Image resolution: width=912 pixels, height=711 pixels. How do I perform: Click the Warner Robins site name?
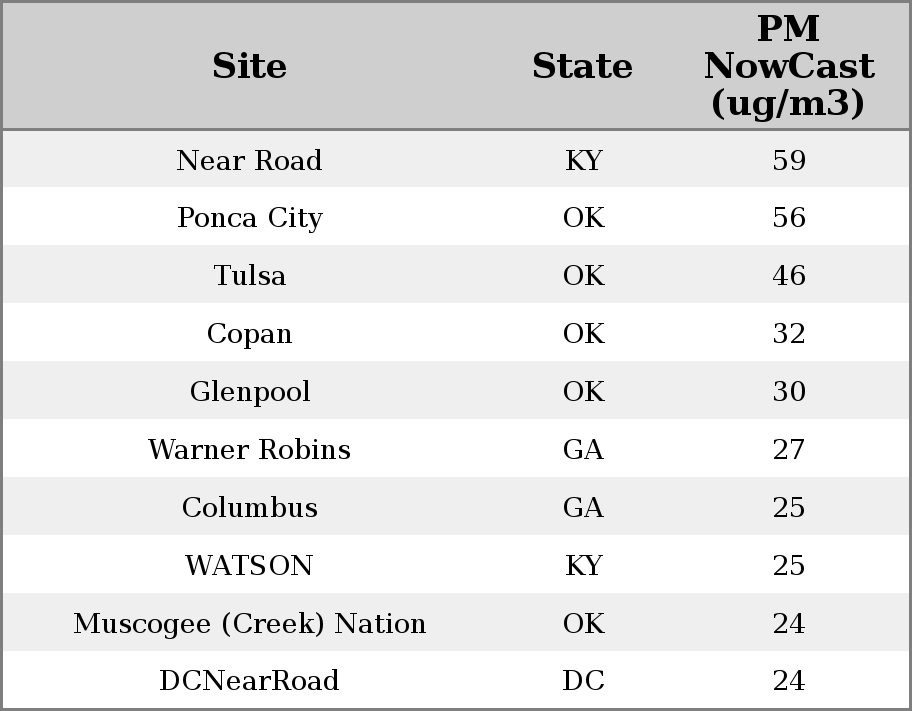[x=249, y=450]
